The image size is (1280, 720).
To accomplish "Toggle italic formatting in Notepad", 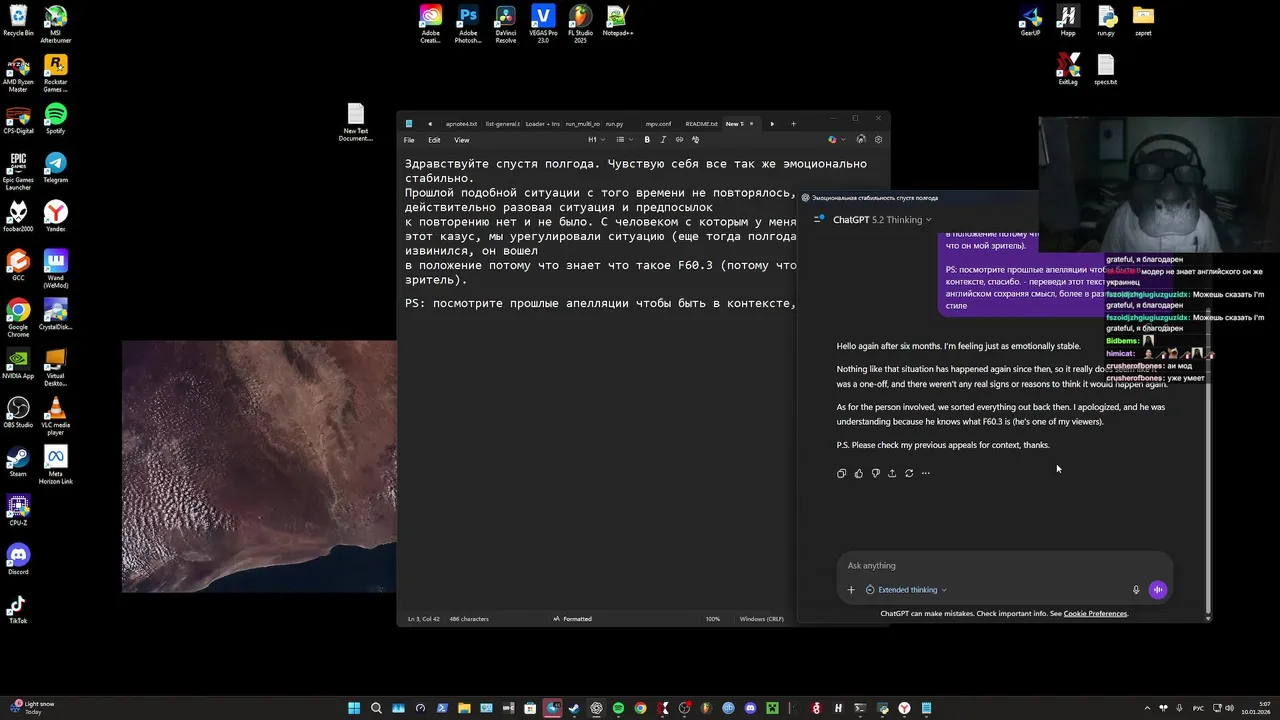I will coord(663,140).
